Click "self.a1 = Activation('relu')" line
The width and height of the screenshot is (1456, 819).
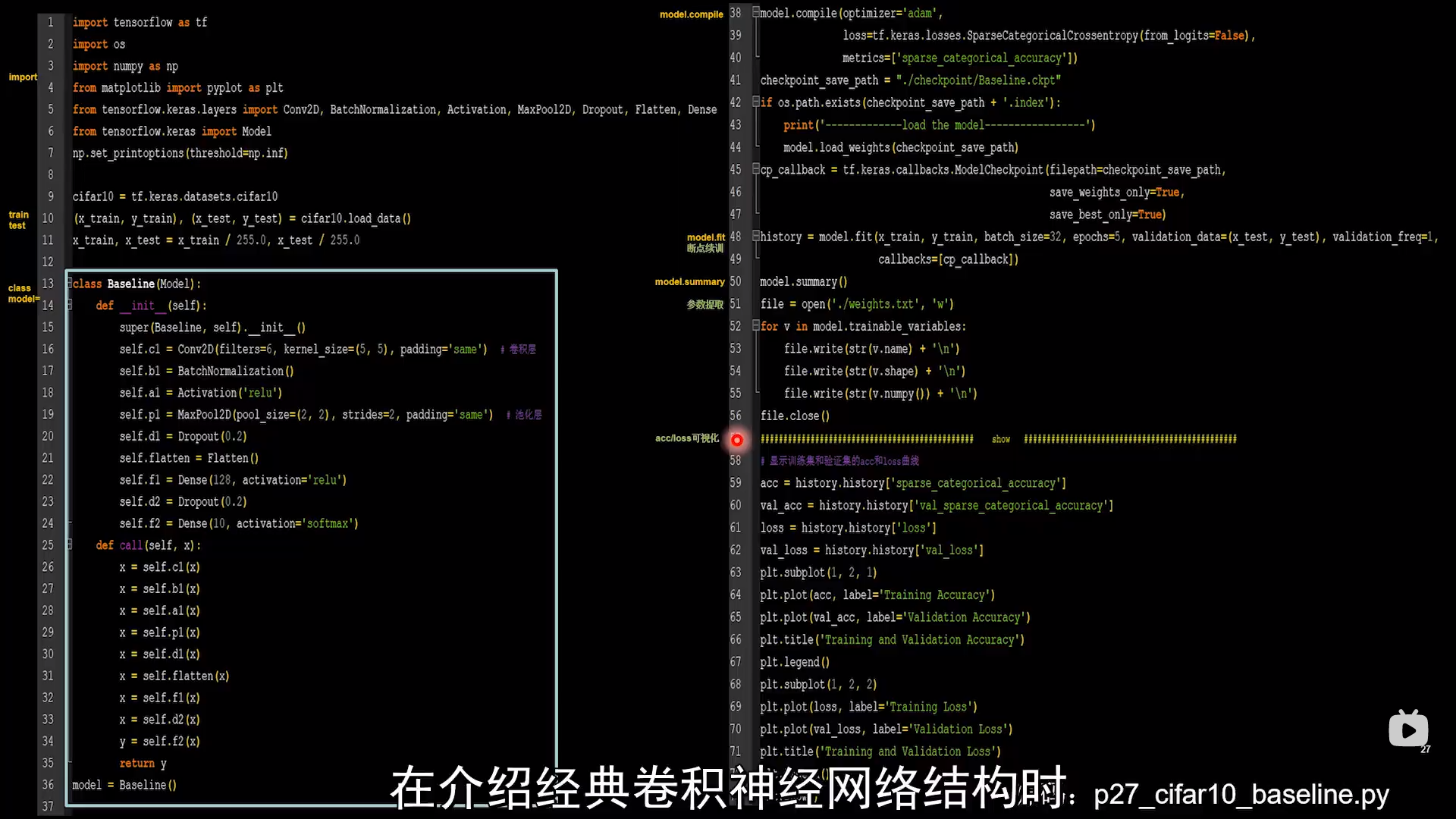[201, 393]
